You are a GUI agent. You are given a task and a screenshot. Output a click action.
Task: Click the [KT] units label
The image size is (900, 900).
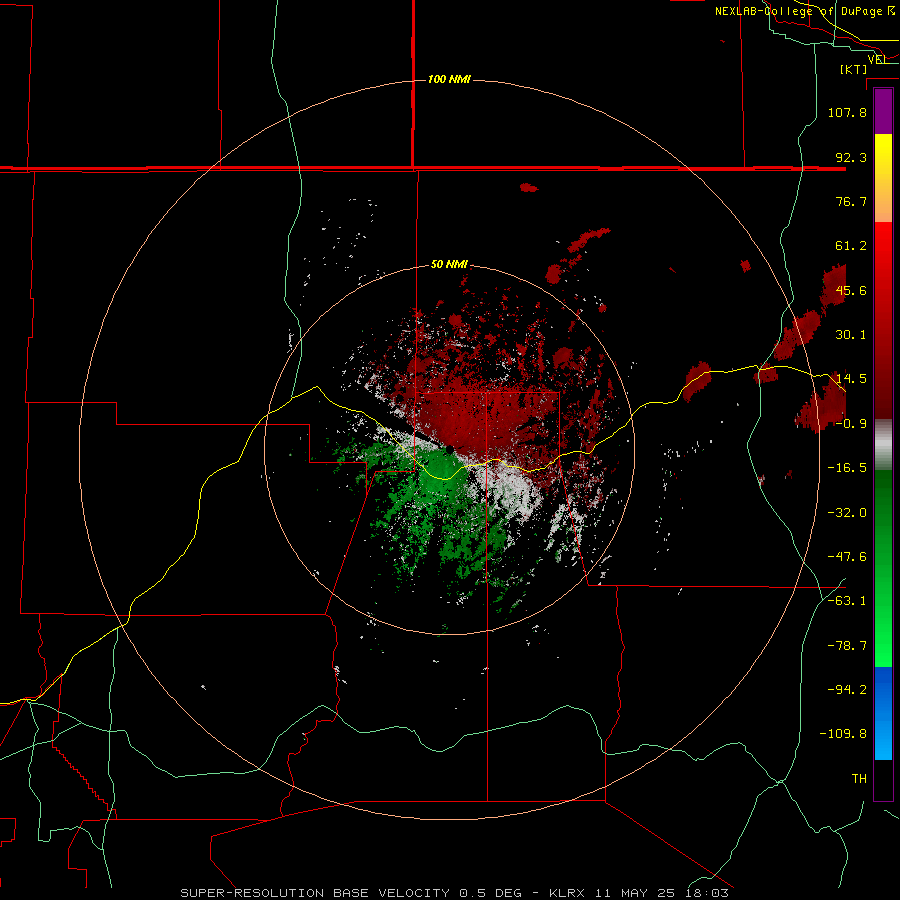(854, 69)
